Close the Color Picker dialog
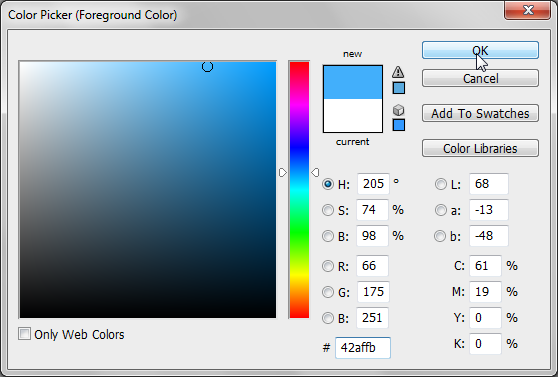The image size is (558, 377). click(528, 10)
